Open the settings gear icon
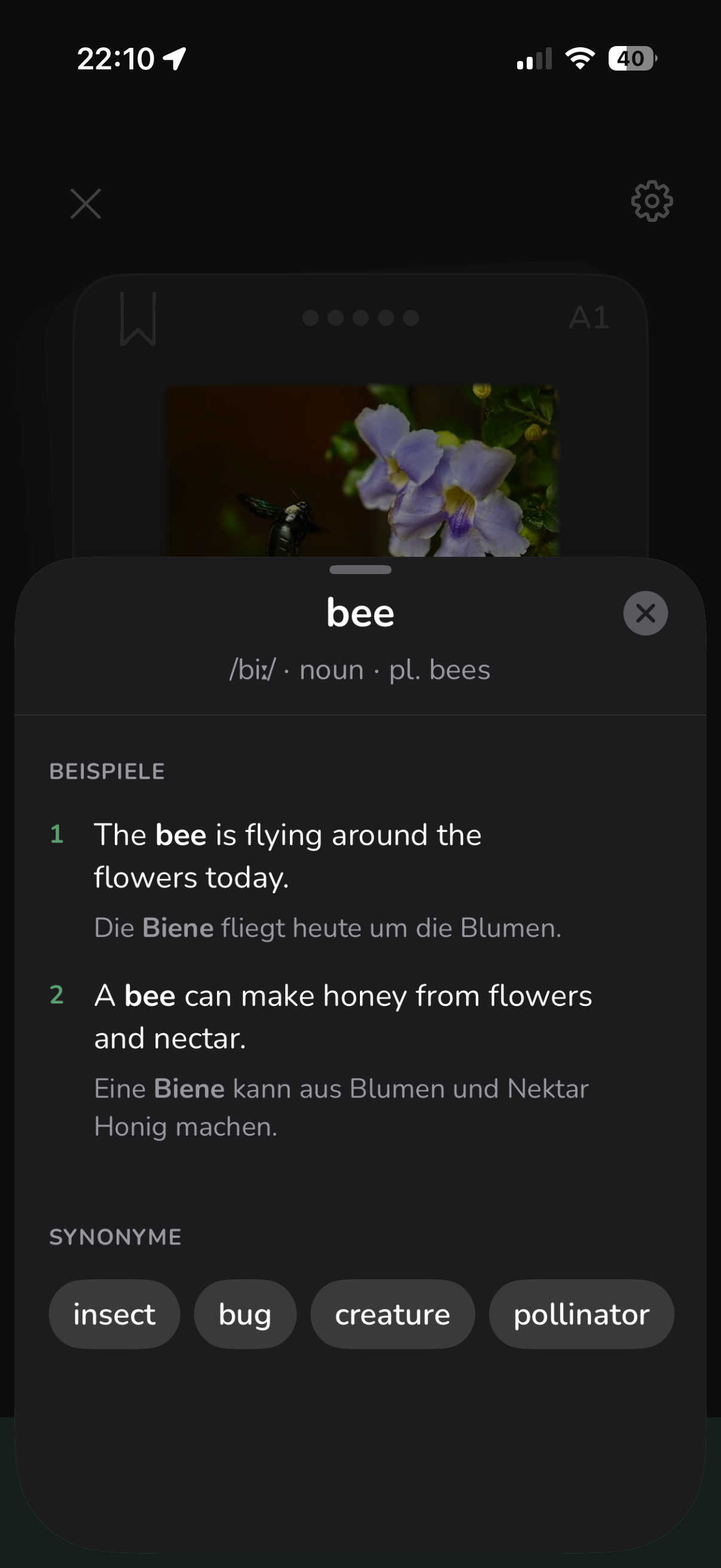721x1568 pixels. 652,201
